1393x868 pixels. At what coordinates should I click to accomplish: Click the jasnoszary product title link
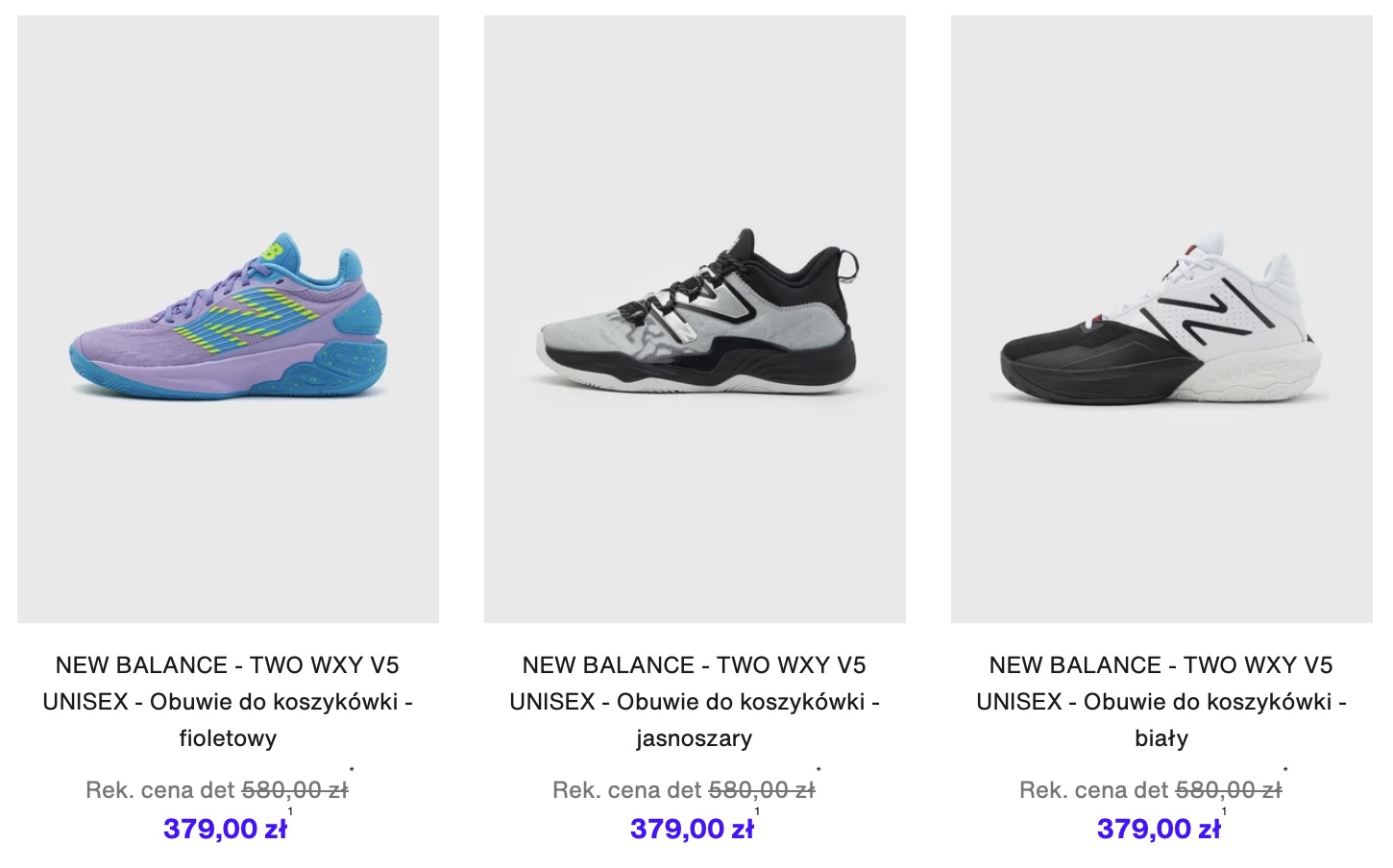pos(695,702)
